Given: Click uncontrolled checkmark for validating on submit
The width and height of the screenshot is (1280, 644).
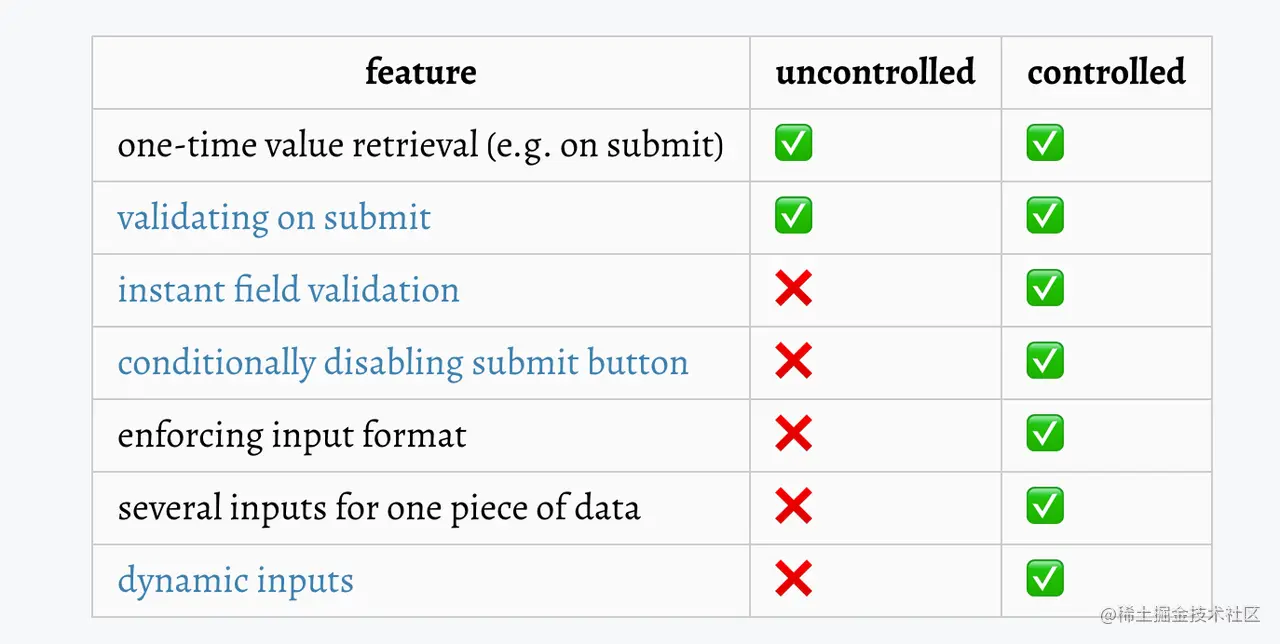Looking at the screenshot, I should click(793, 215).
